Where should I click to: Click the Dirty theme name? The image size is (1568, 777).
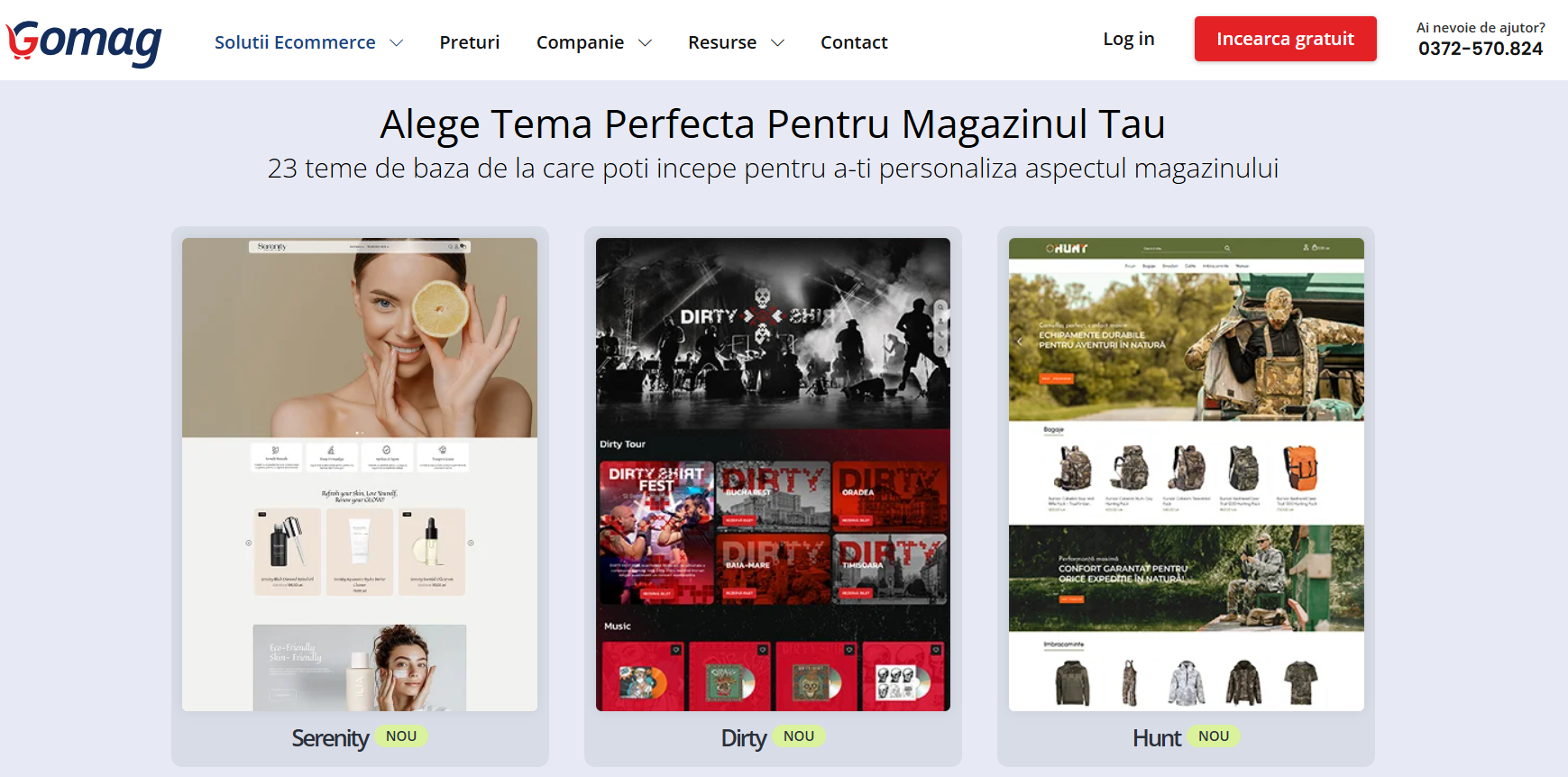coord(744,738)
